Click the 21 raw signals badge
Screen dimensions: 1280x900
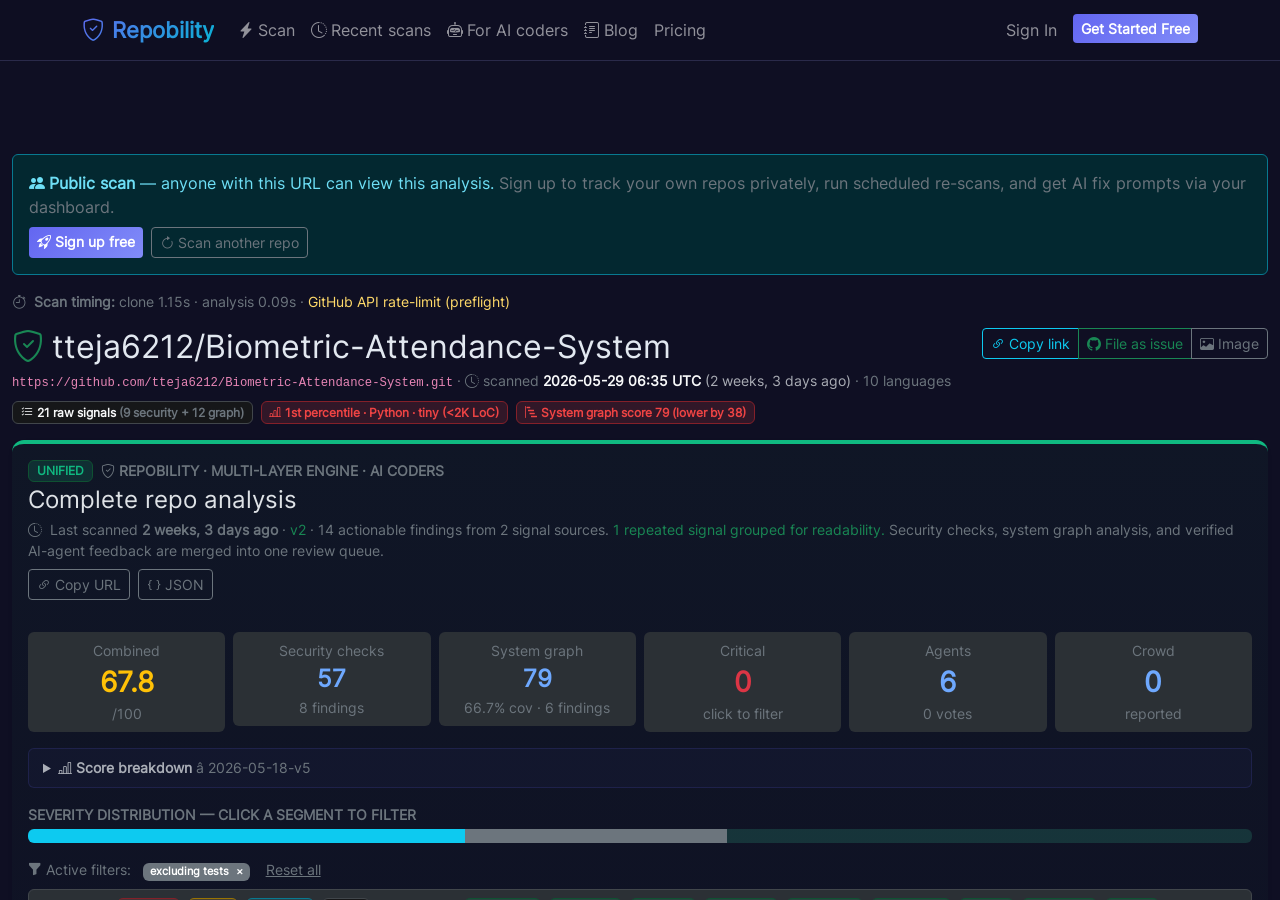click(132, 412)
